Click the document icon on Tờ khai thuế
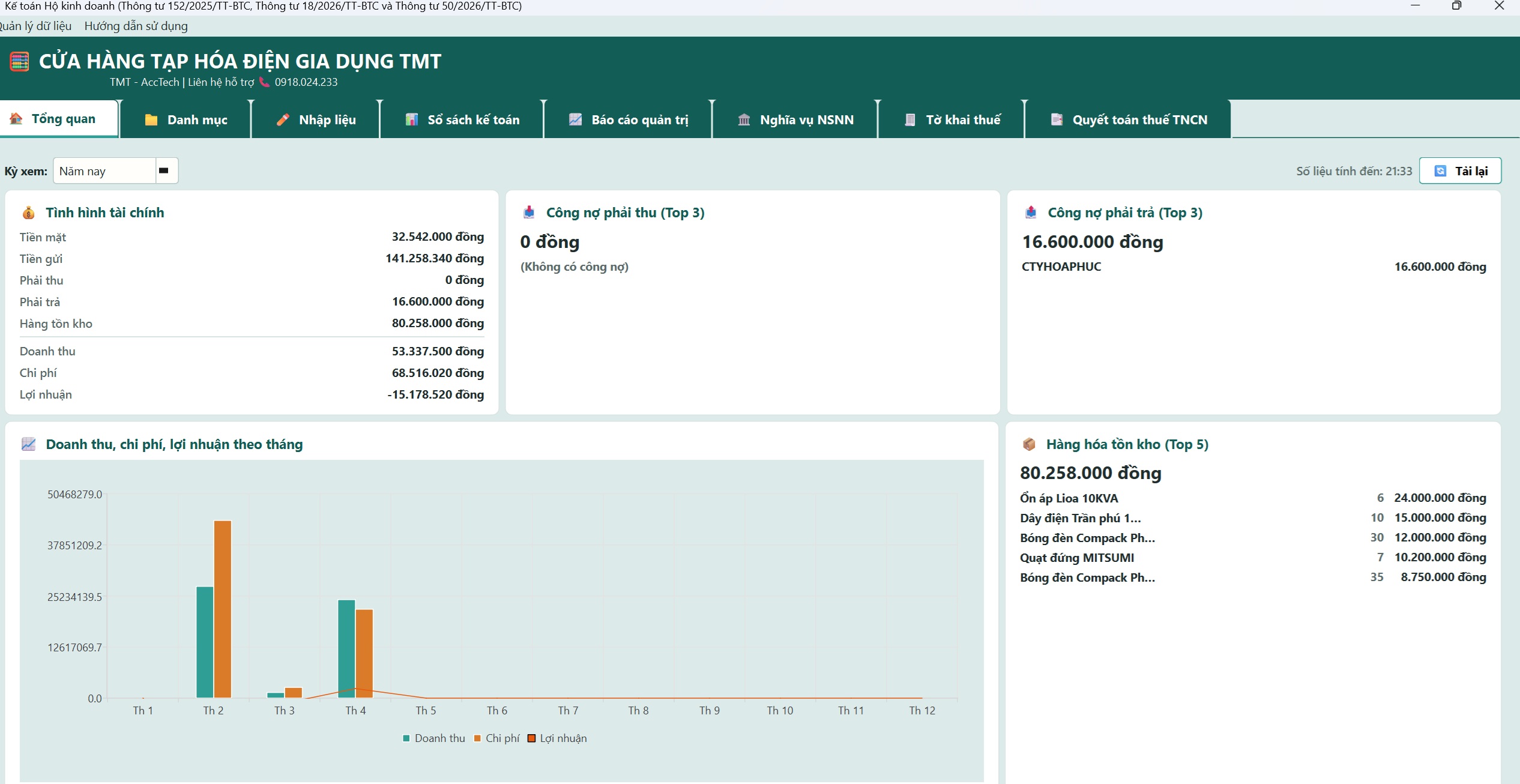The image size is (1520, 784). [910, 119]
